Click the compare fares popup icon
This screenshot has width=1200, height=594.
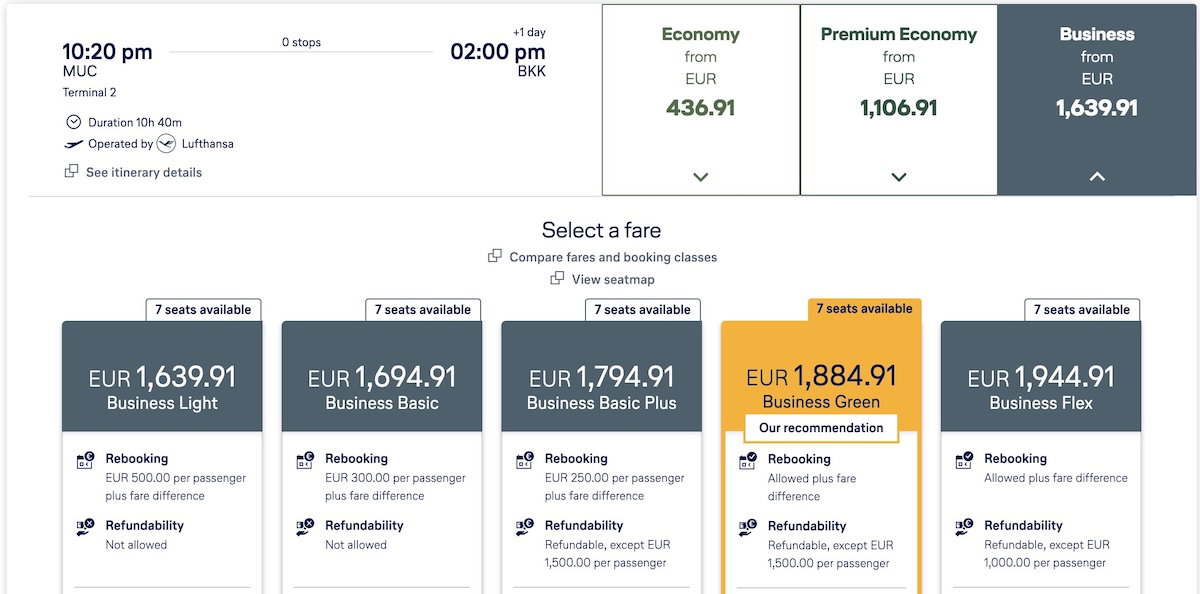click(x=495, y=256)
